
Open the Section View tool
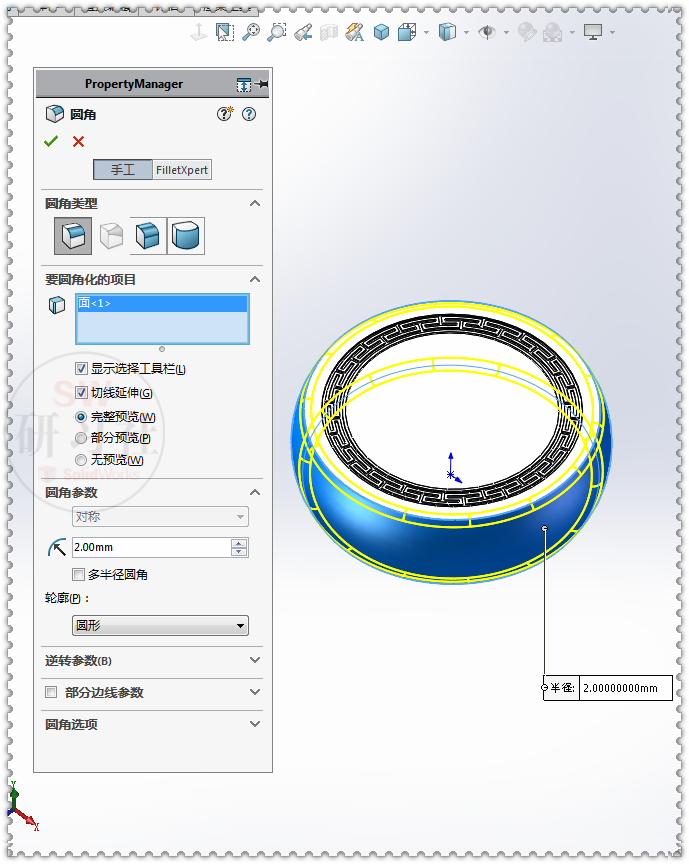[329, 33]
